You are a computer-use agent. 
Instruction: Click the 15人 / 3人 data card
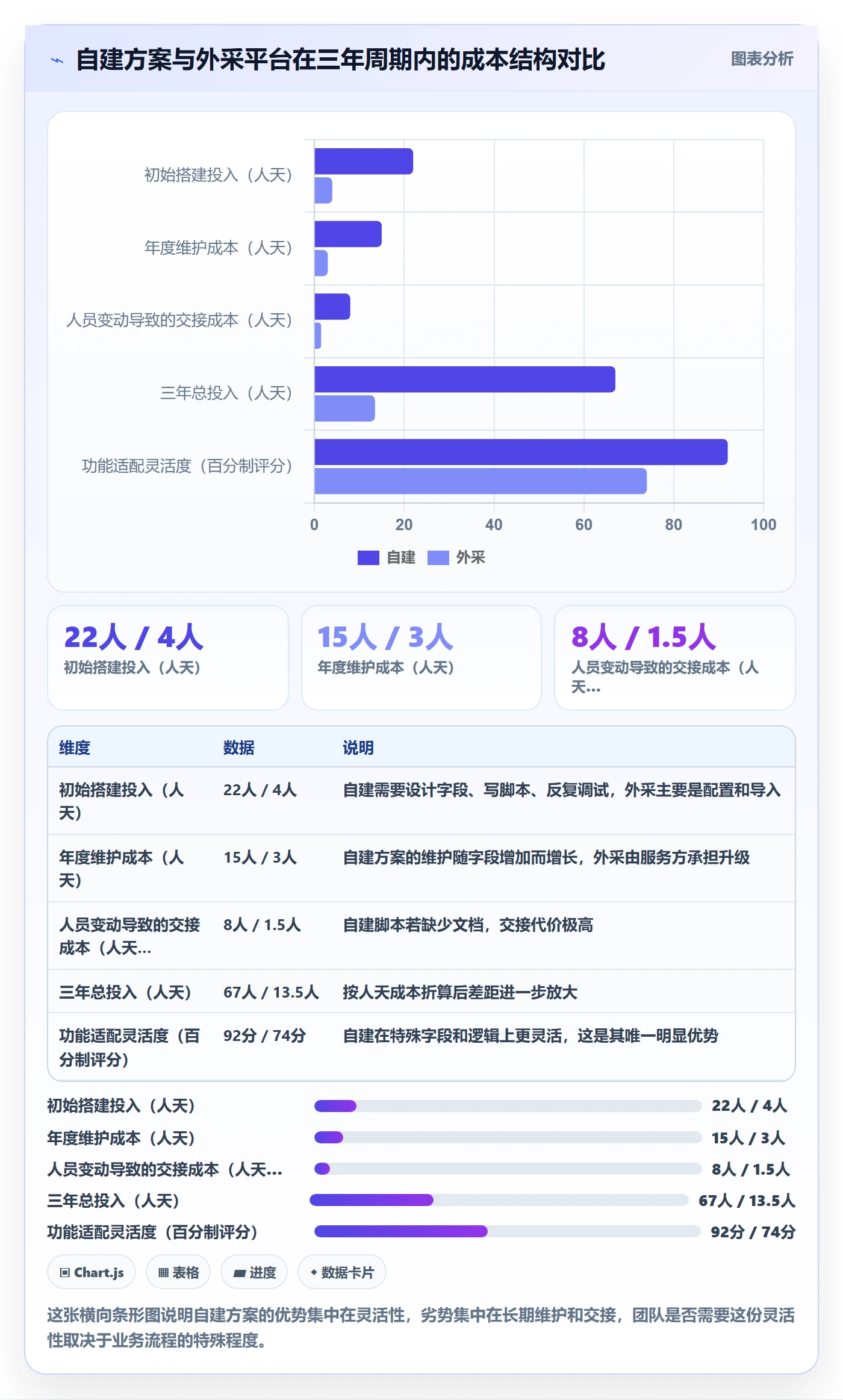click(421, 658)
